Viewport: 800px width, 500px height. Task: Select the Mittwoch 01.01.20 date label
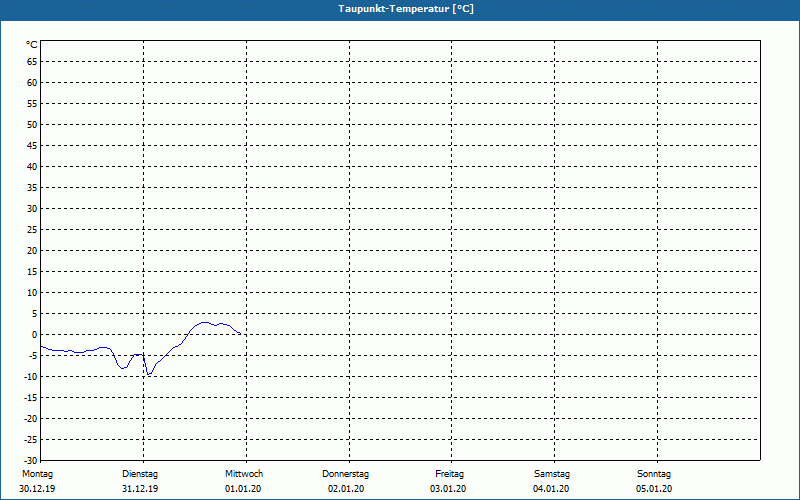[x=243, y=481]
